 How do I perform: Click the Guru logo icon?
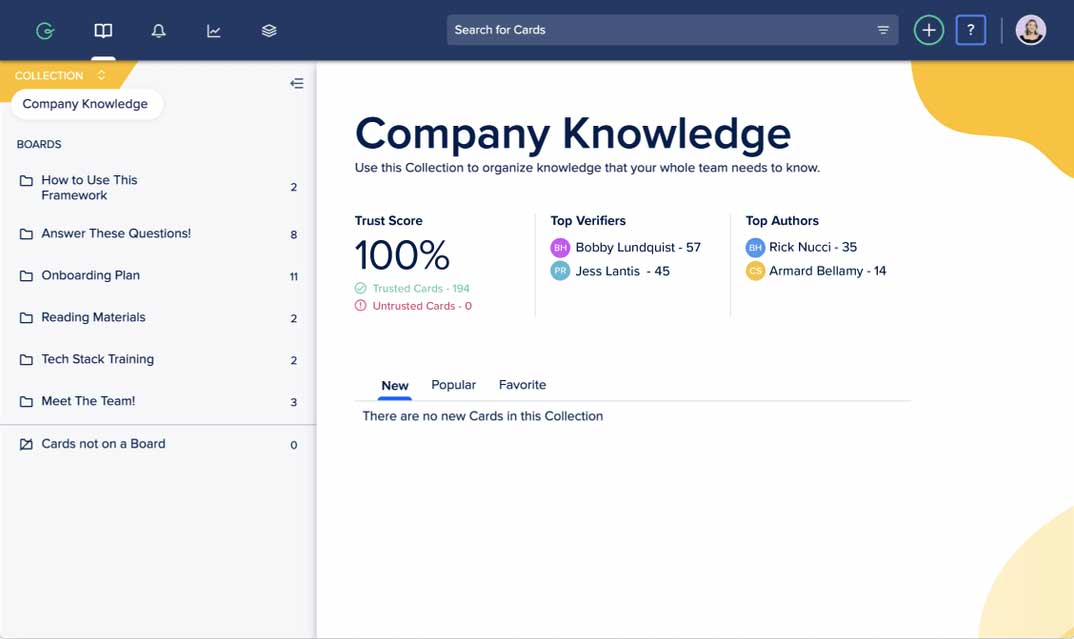45,31
